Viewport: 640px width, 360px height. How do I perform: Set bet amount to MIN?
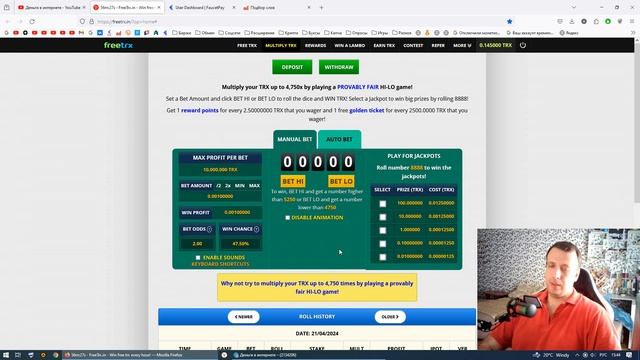pyautogui.click(x=240, y=186)
